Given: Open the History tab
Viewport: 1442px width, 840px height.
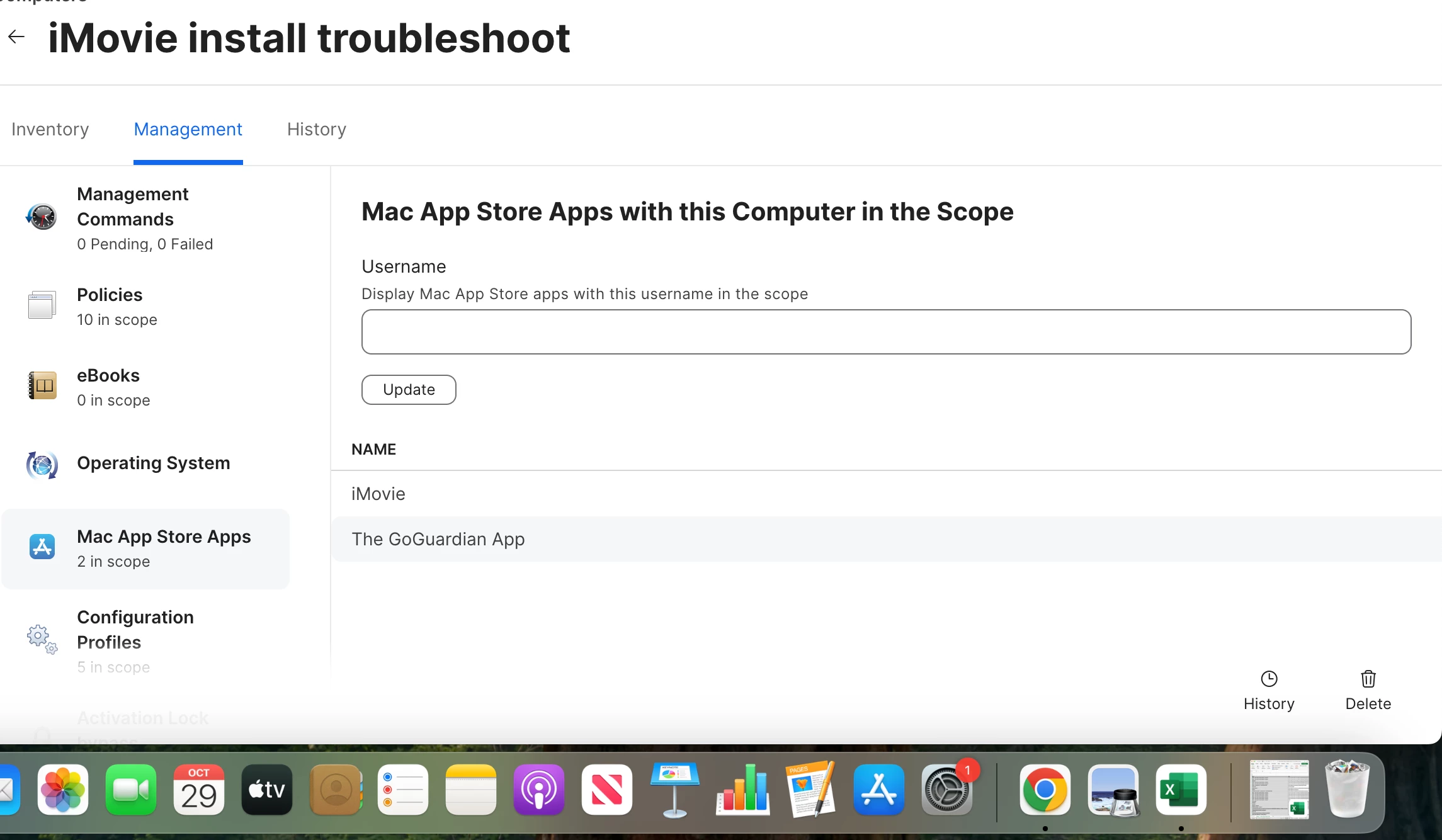Looking at the screenshot, I should click(x=317, y=129).
